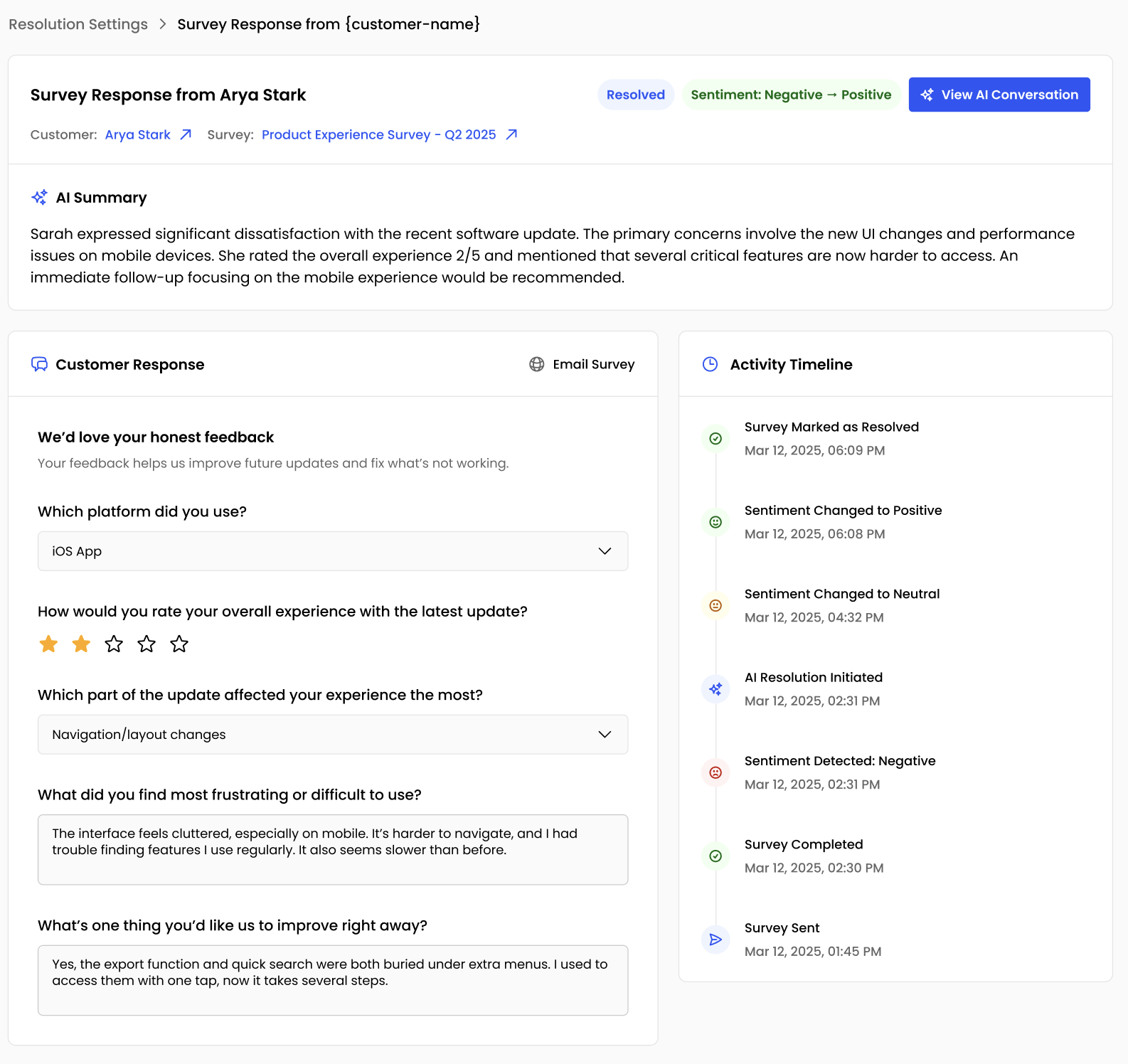Image resolution: width=1128 pixels, height=1064 pixels.
Task: Open the Product Experience Survey - Q2 2025 link
Action: click(x=378, y=134)
